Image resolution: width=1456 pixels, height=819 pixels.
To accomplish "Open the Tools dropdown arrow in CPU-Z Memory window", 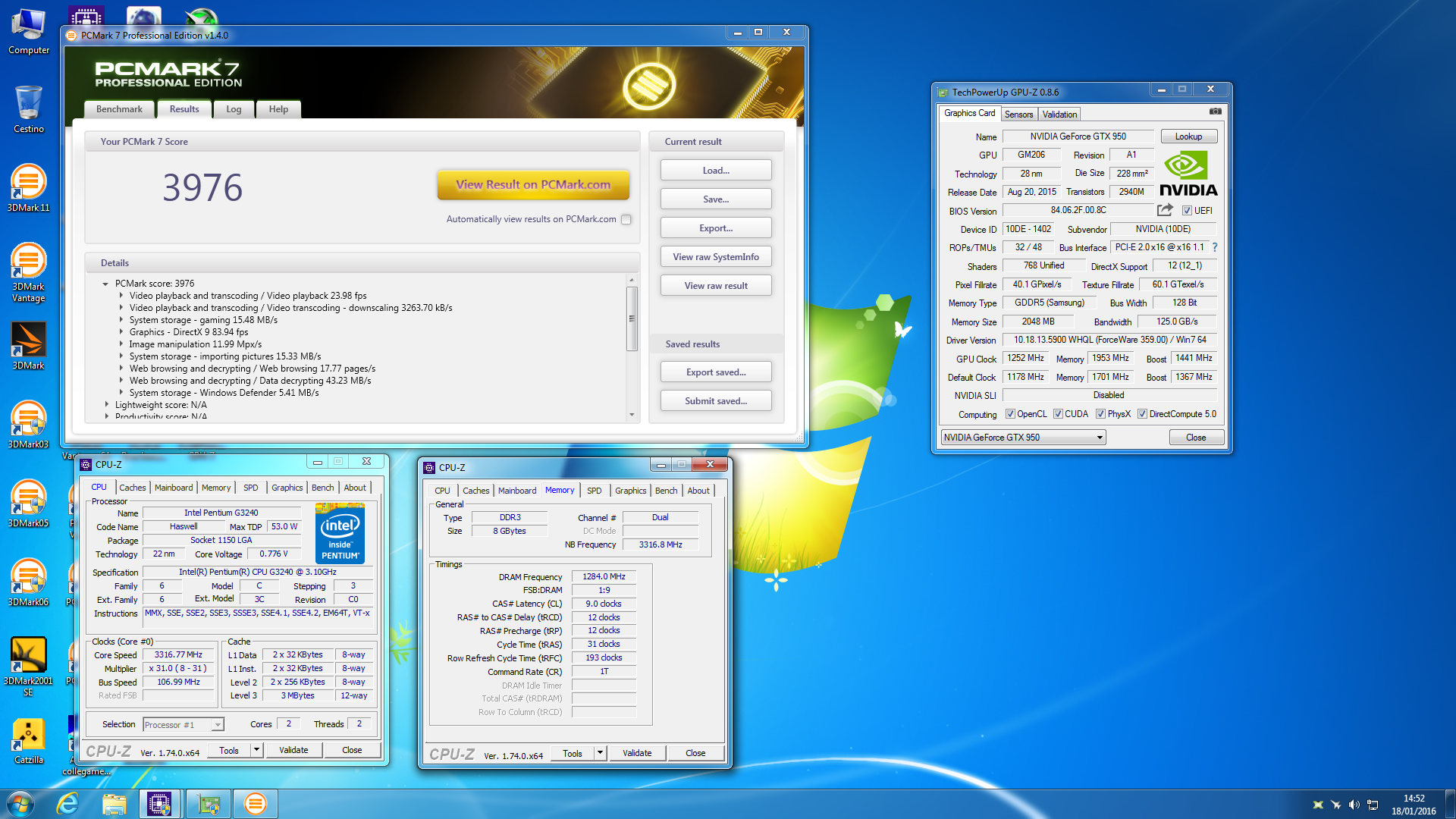I will (600, 753).
